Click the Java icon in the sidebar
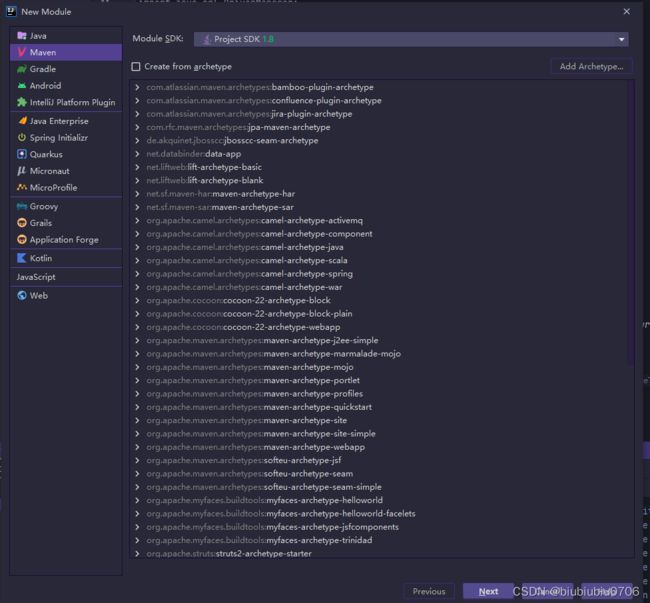The image size is (650, 603). 22,36
